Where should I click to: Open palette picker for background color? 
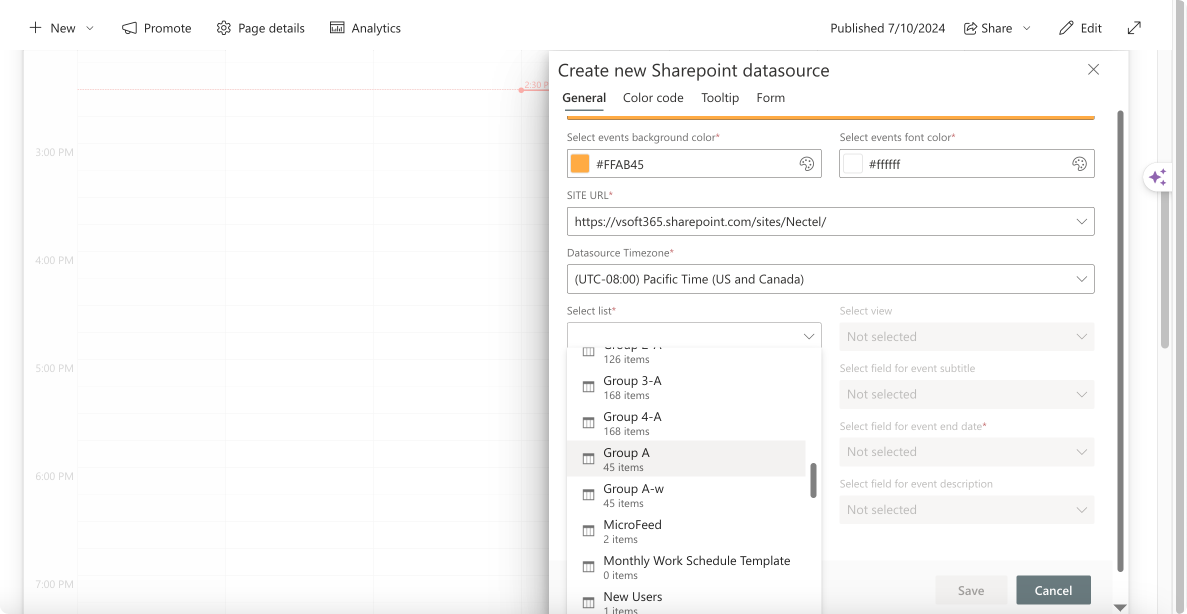[807, 164]
